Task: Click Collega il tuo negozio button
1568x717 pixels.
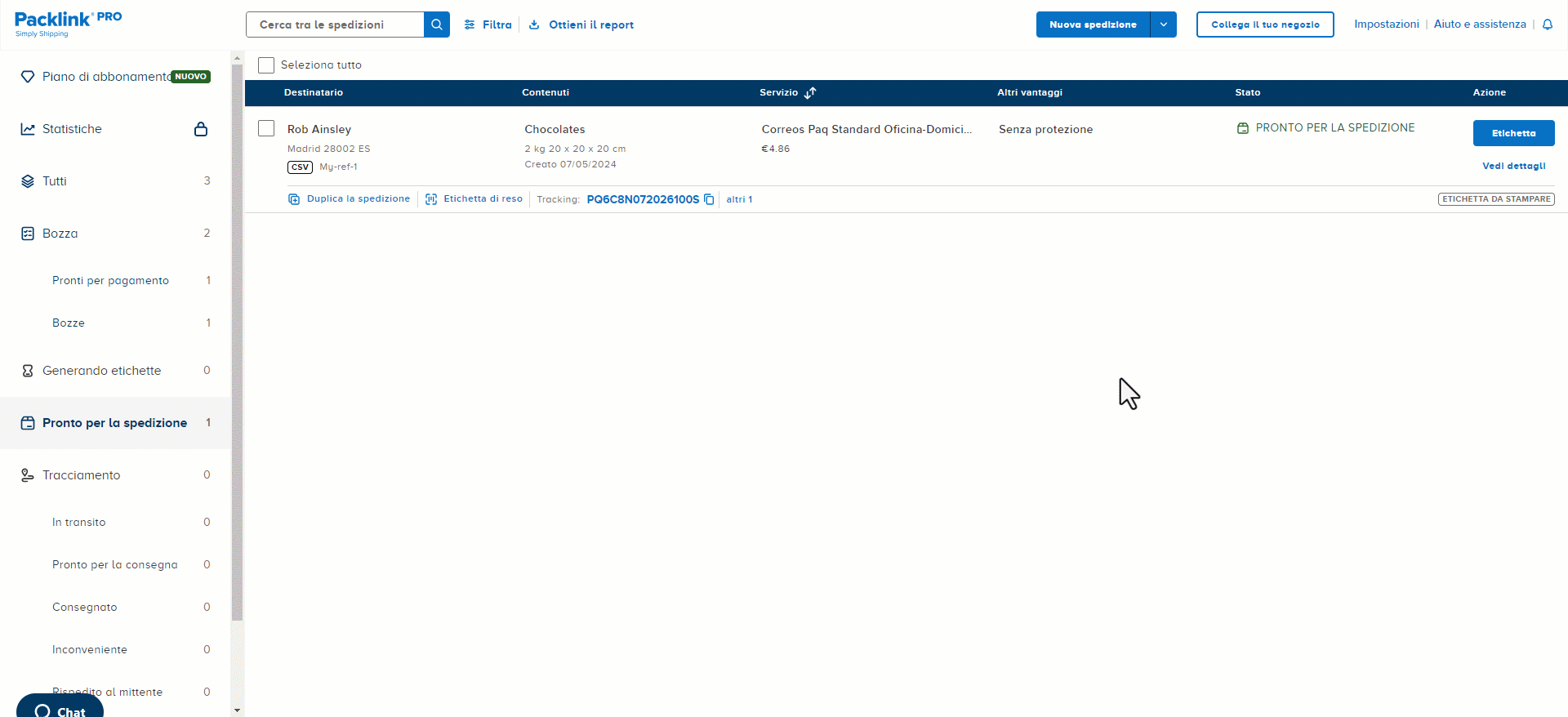Action: coord(1265,24)
